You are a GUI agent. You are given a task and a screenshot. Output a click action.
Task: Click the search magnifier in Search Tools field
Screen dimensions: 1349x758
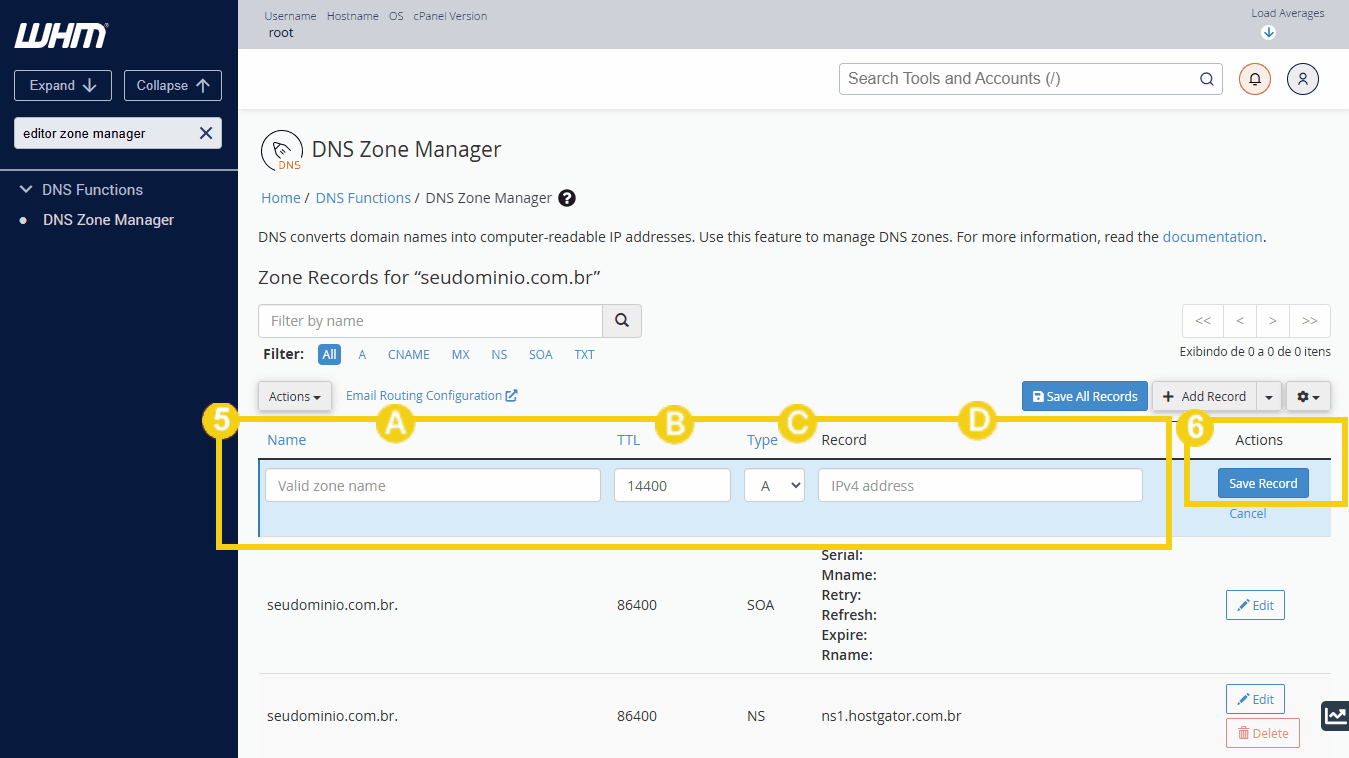[x=1207, y=79]
